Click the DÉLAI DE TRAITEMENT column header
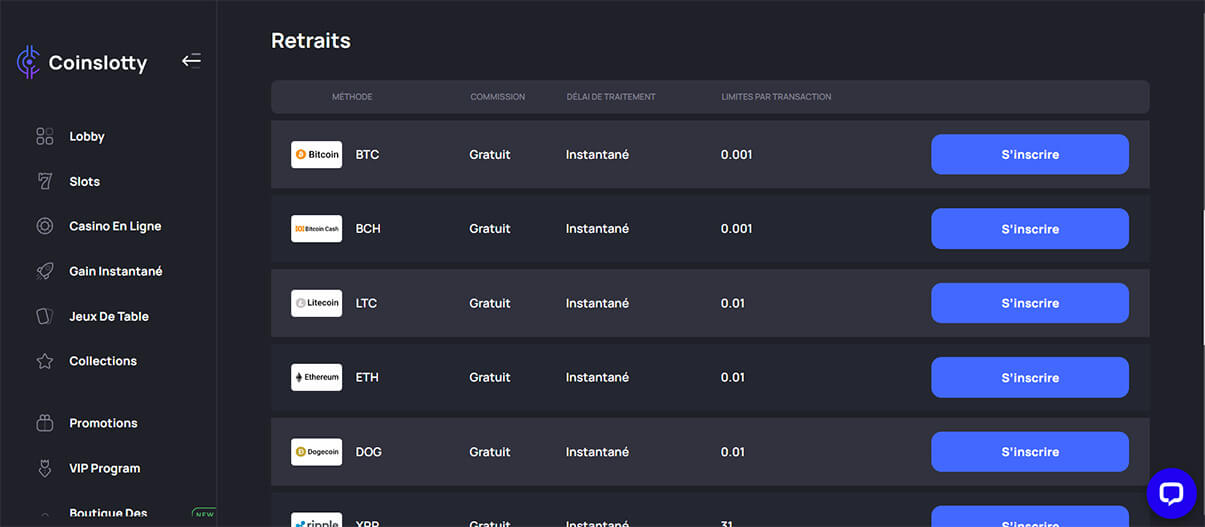 [611, 97]
